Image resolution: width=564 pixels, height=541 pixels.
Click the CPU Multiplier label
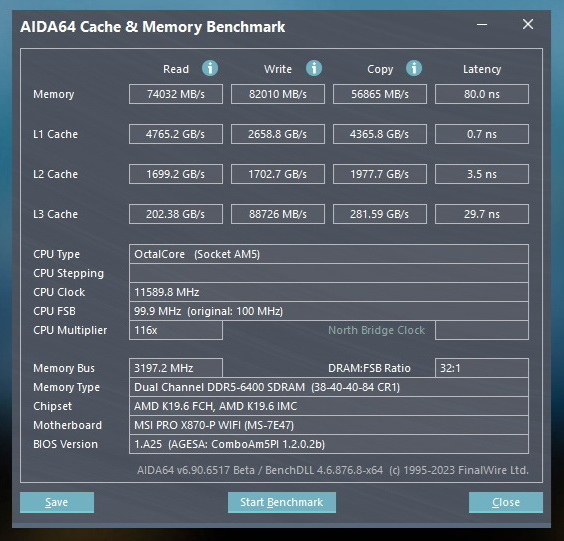pos(70,330)
